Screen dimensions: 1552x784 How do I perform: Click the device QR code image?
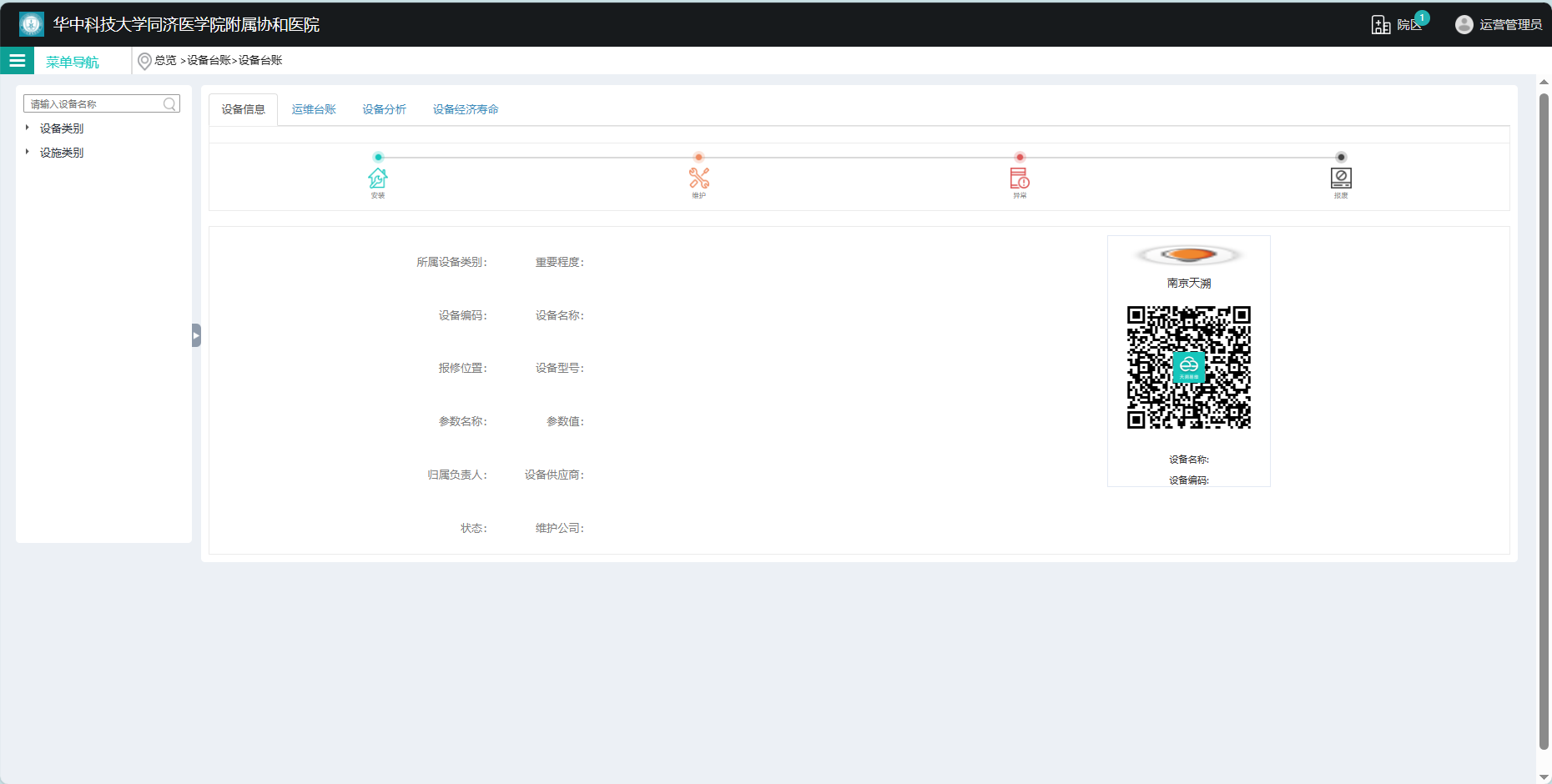[x=1189, y=368]
